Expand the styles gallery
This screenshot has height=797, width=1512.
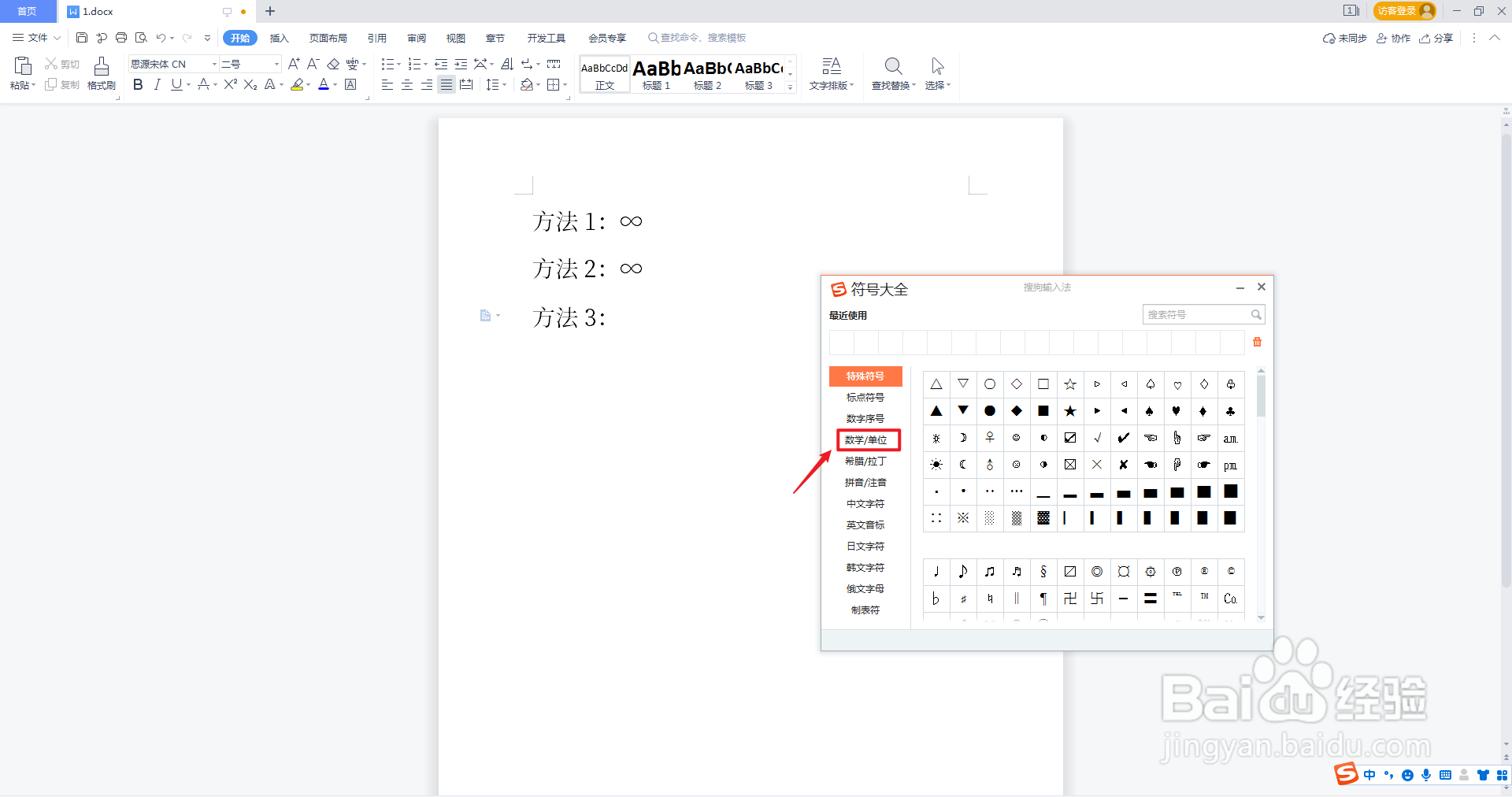791,87
